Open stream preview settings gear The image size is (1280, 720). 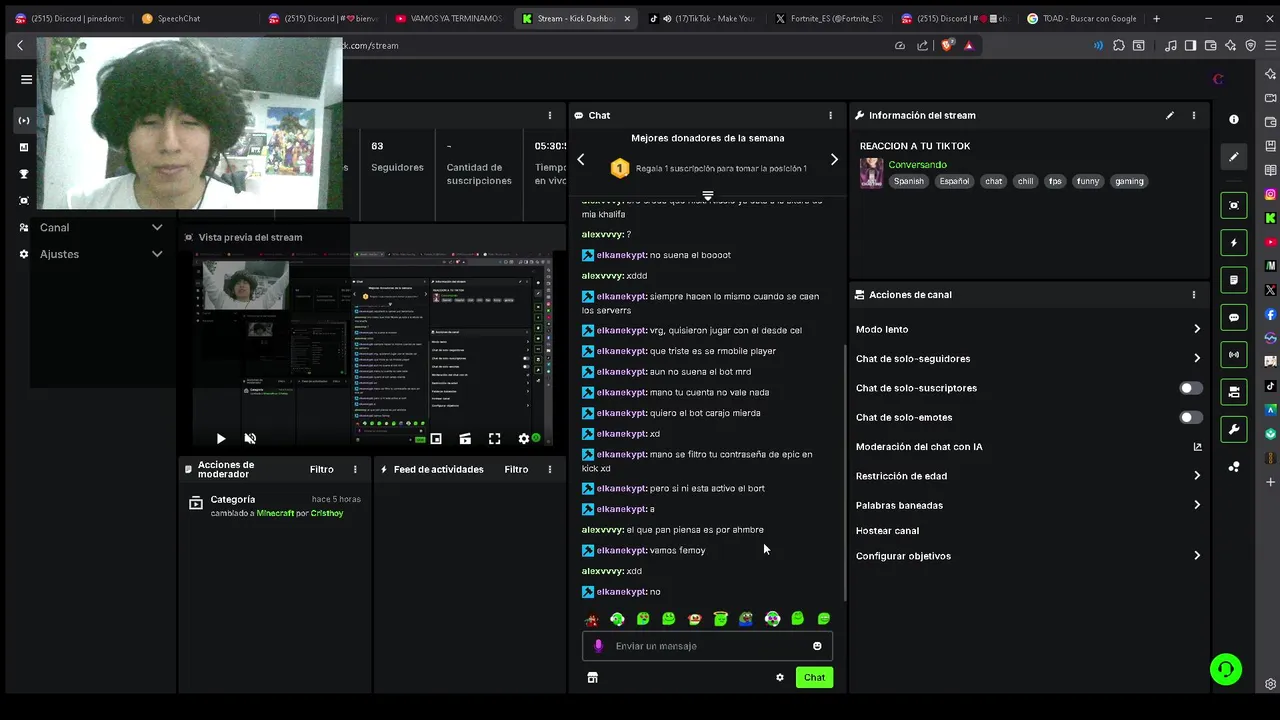(523, 438)
